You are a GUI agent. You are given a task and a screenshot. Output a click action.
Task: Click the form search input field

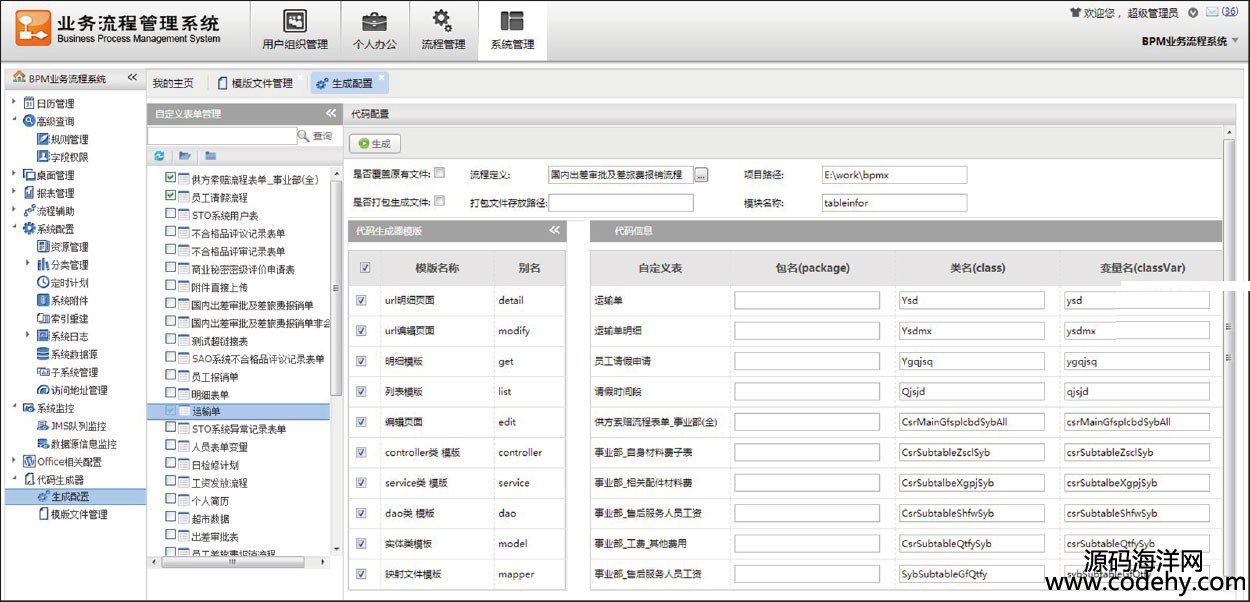(221, 135)
